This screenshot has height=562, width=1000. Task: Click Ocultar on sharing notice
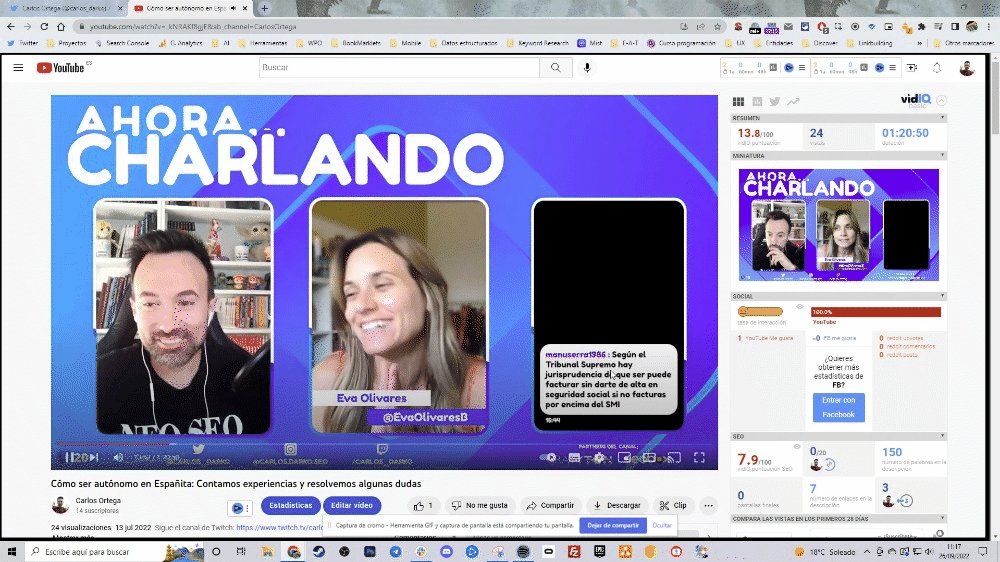click(662, 526)
